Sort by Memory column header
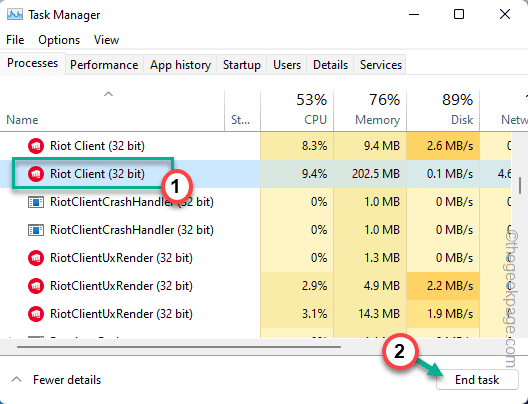This screenshot has width=528, height=404. click(370, 111)
